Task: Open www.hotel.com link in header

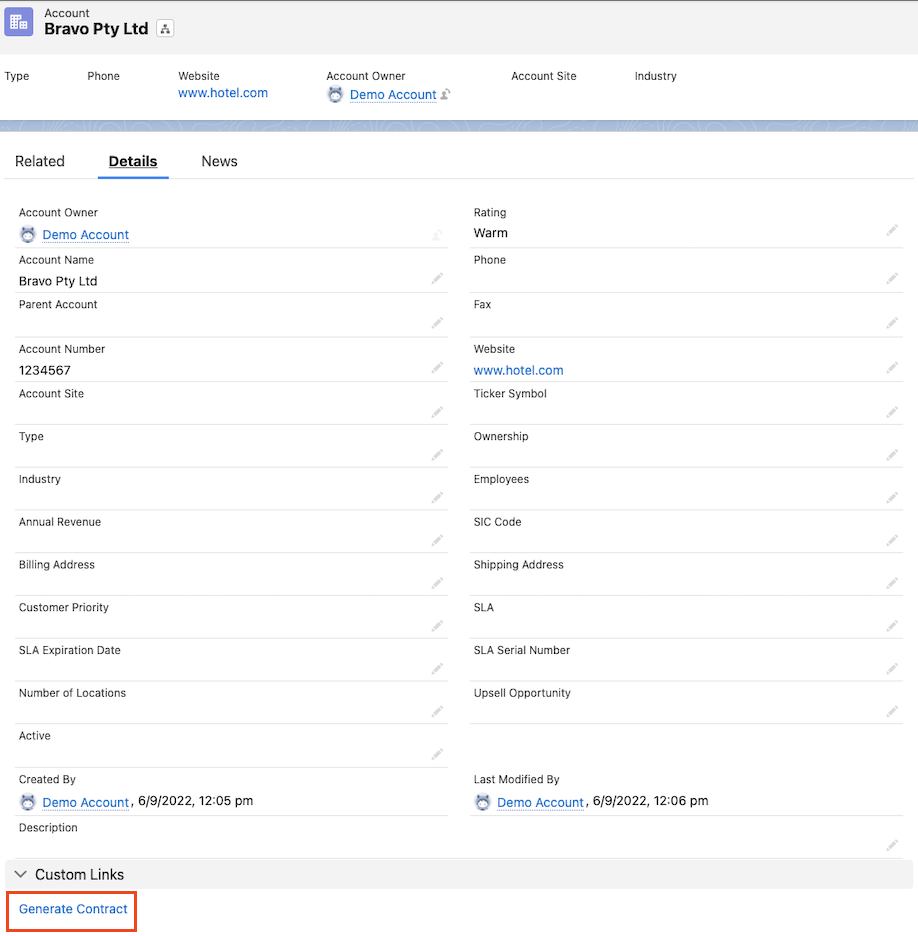Action: coord(223,93)
